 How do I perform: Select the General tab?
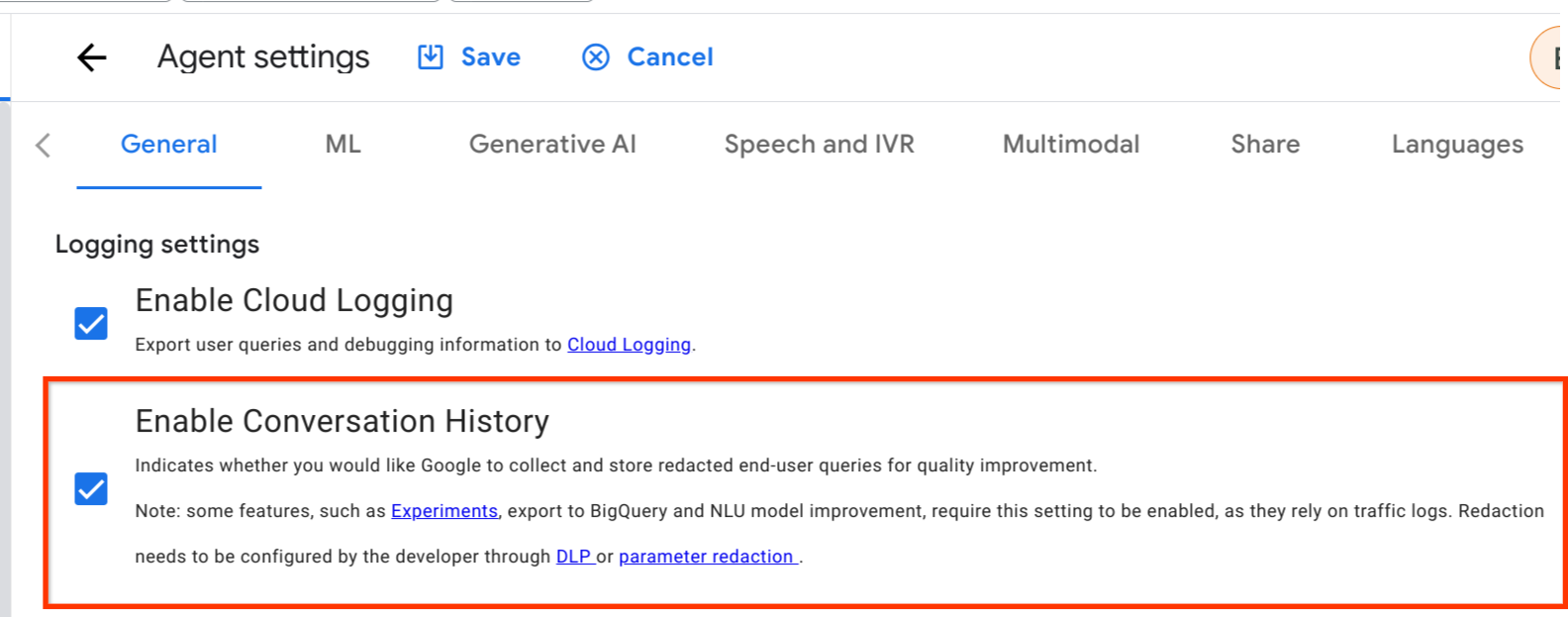pyautogui.click(x=168, y=145)
